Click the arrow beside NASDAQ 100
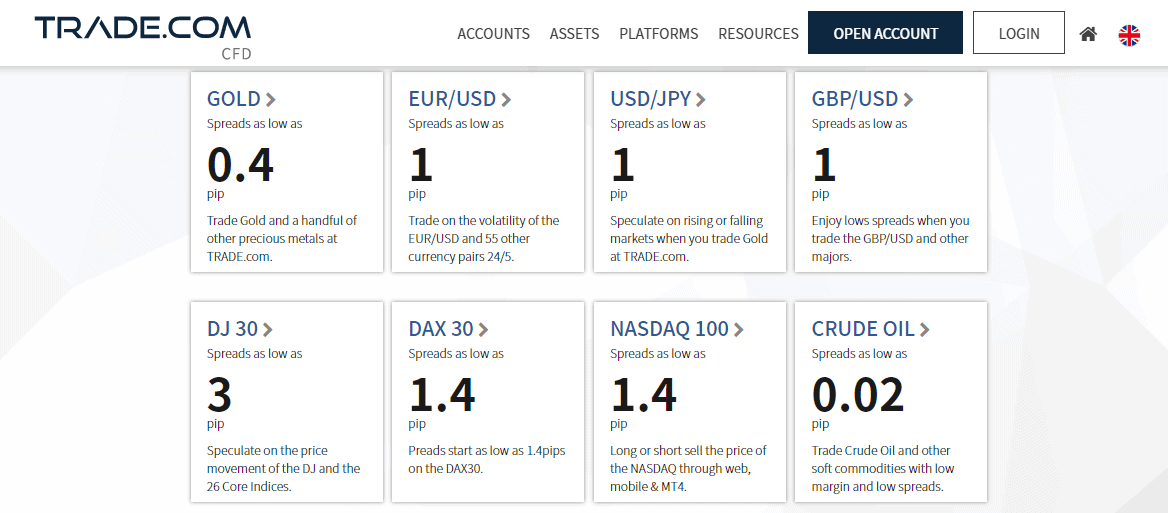Image resolution: width=1168 pixels, height=513 pixels. click(738, 329)
